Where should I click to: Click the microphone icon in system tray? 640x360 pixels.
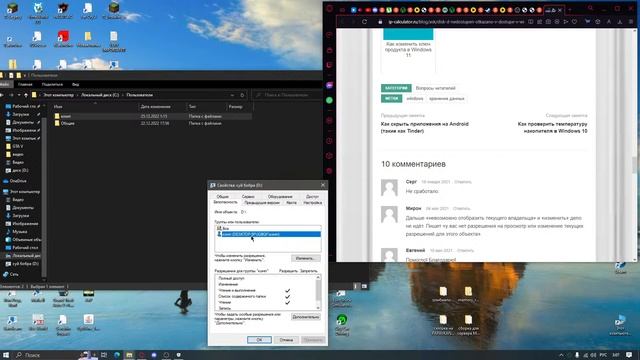pos(577,355)
